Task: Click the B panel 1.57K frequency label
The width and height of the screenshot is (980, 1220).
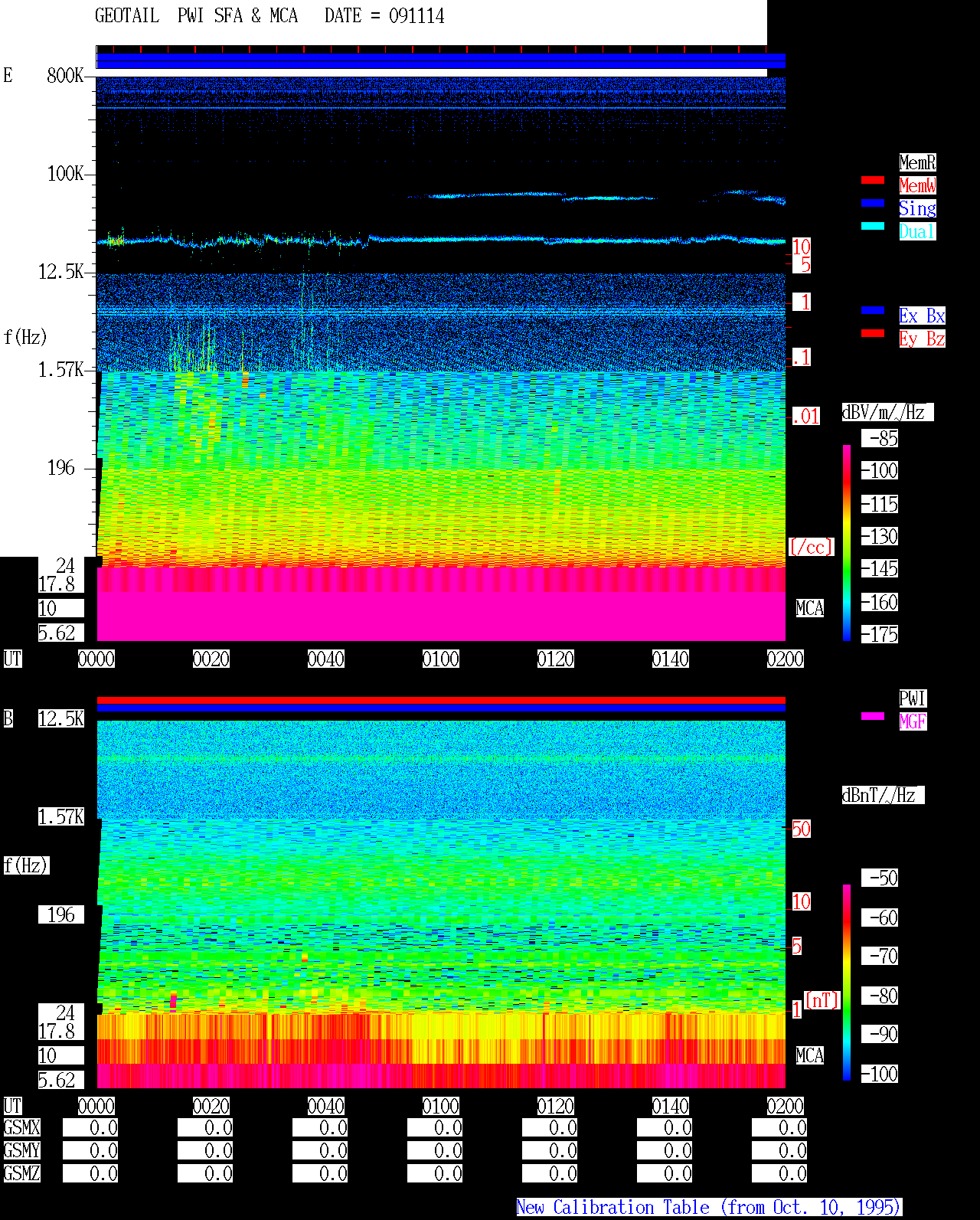Action: click(x=61, y=817)
